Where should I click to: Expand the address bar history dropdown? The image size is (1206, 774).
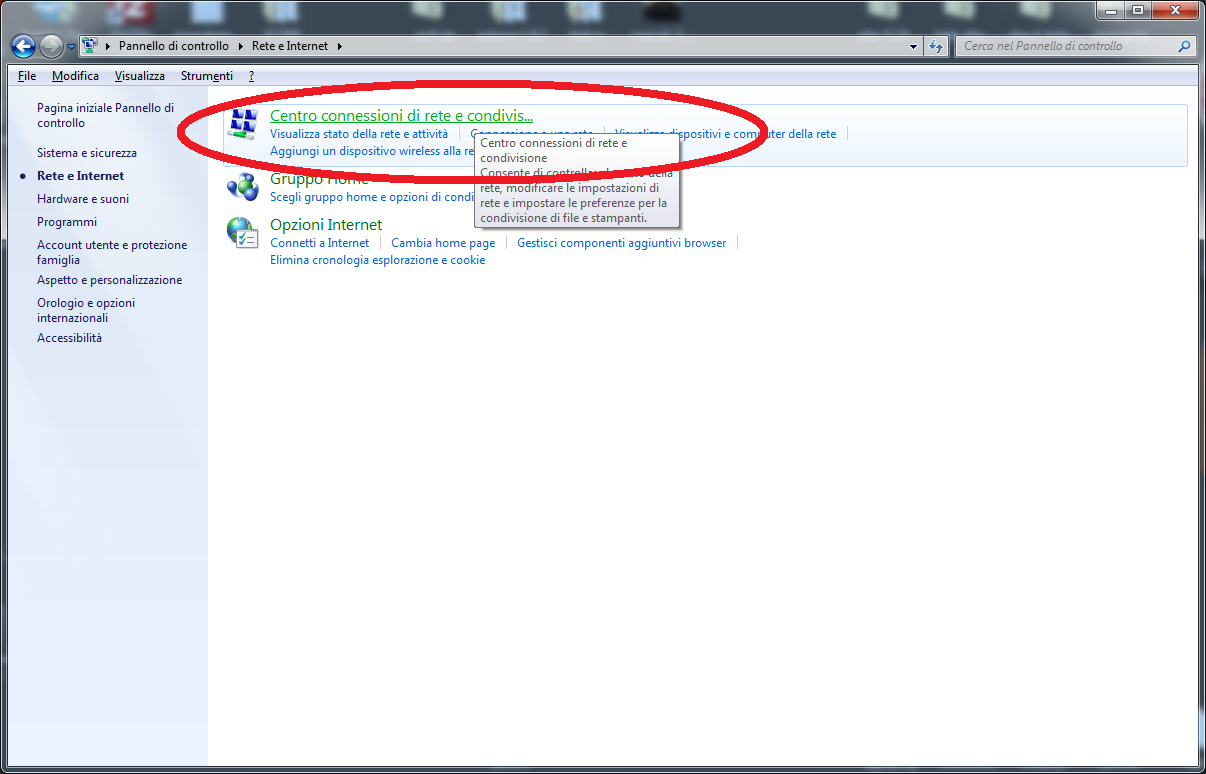(914, 46)
